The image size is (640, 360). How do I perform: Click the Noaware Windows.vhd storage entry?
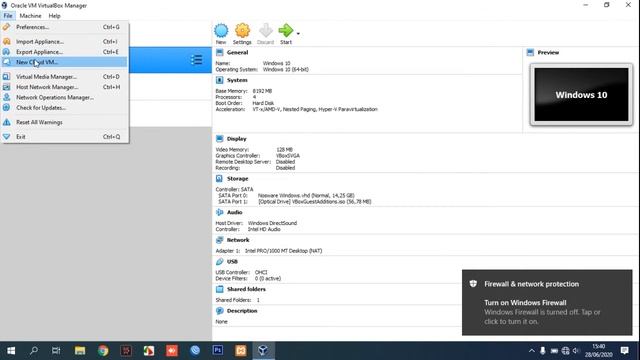306,196
